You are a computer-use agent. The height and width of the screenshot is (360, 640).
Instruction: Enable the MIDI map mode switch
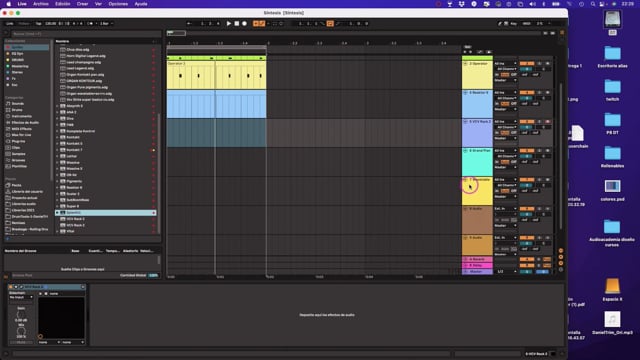[527, 24]
